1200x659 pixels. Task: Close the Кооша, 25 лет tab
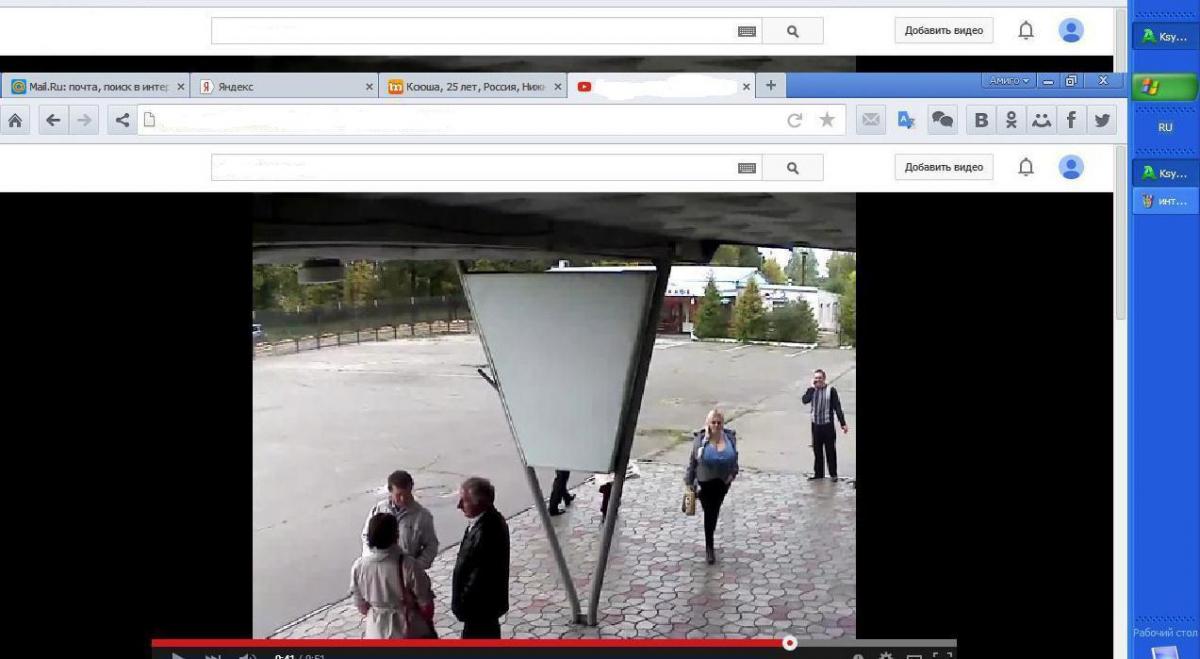pos(558,87)
